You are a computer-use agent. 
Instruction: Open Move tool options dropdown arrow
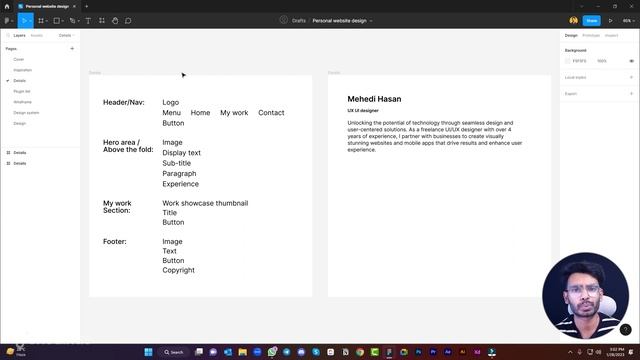pyautogui.click(x=30, y=21)
